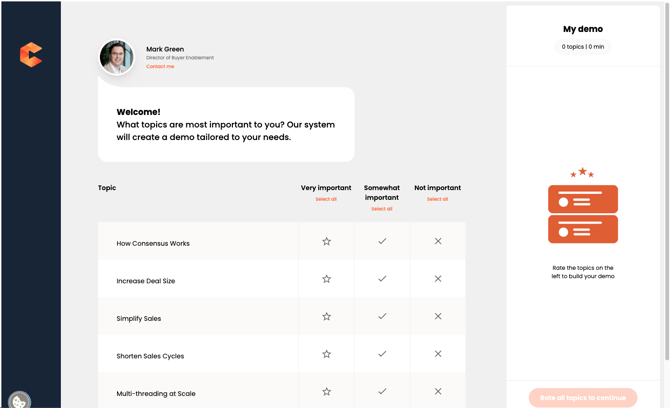Mark Simplify Sales as not important X
The width and height of the screenshot is (670, 408).
click(438, 317)
